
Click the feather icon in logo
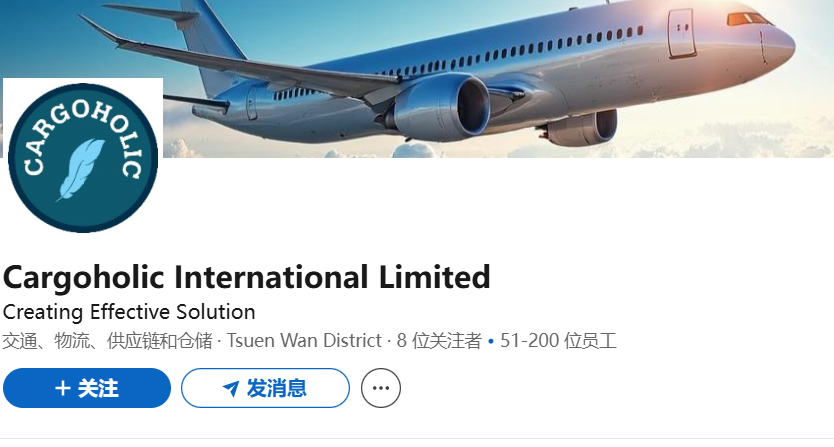coord(81,170)
